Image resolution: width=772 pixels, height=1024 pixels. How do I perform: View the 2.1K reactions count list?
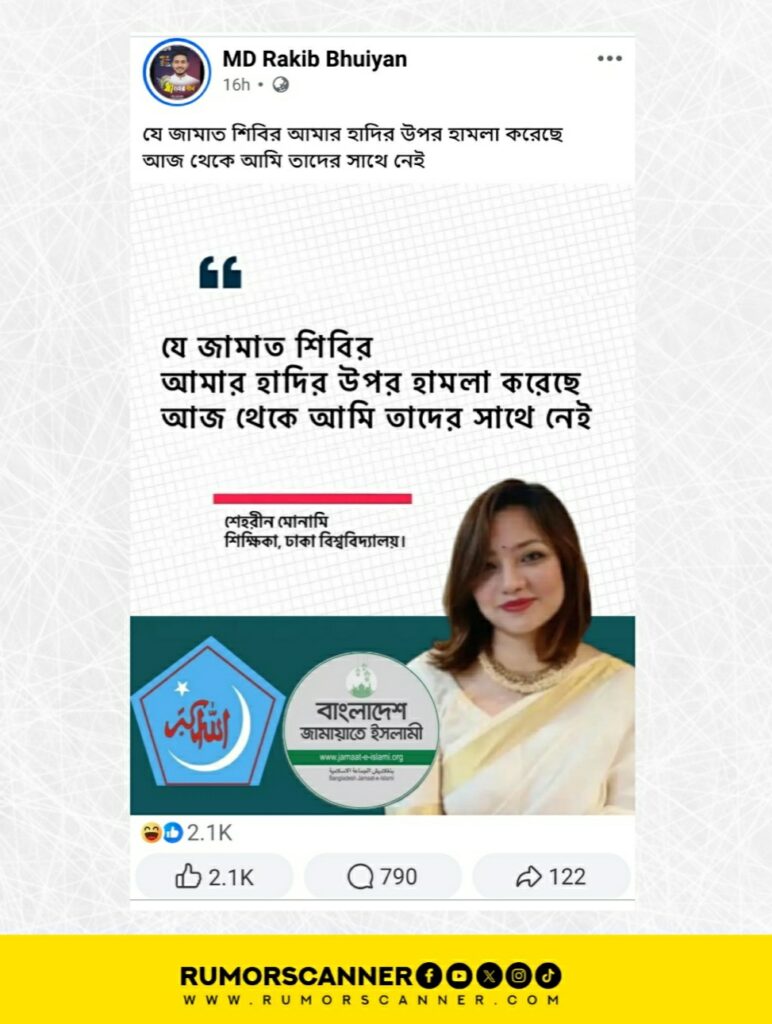[210, 833]
